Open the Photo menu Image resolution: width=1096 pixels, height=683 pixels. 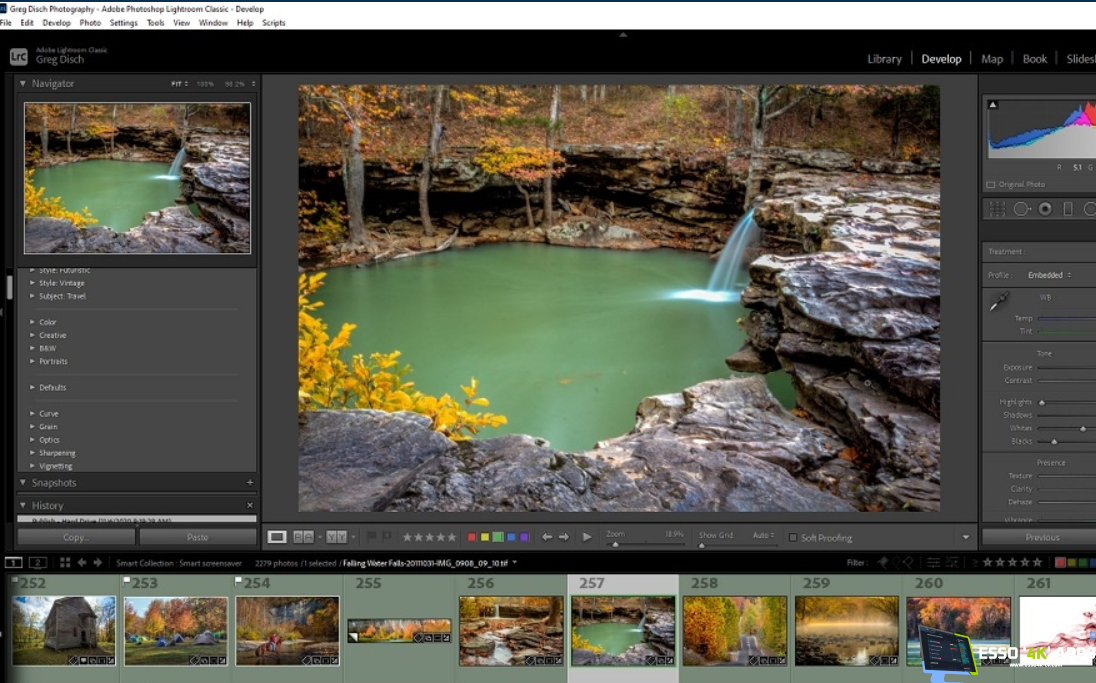point(90,23)
